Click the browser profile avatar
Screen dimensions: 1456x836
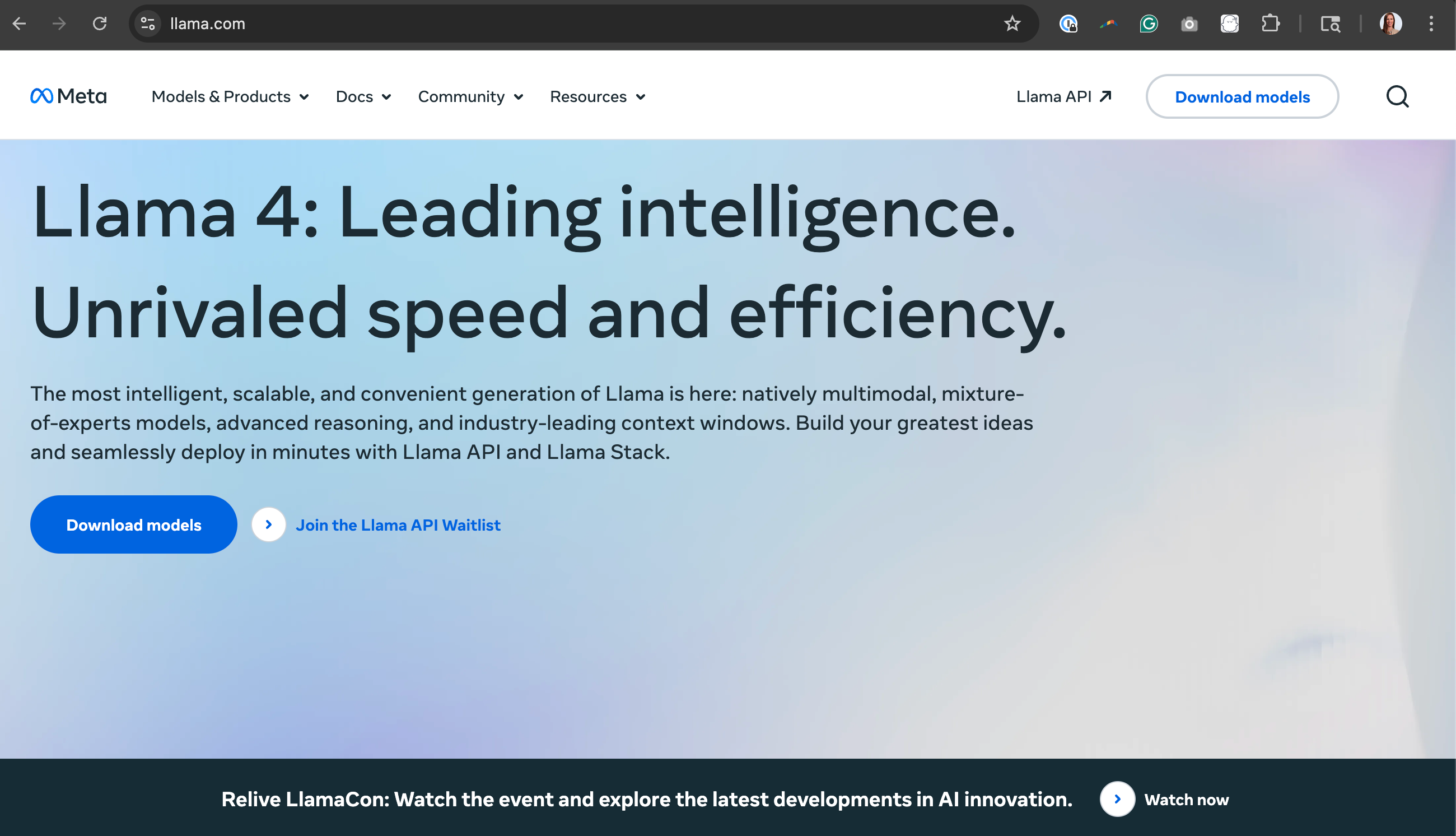(x=1390, y=24)
